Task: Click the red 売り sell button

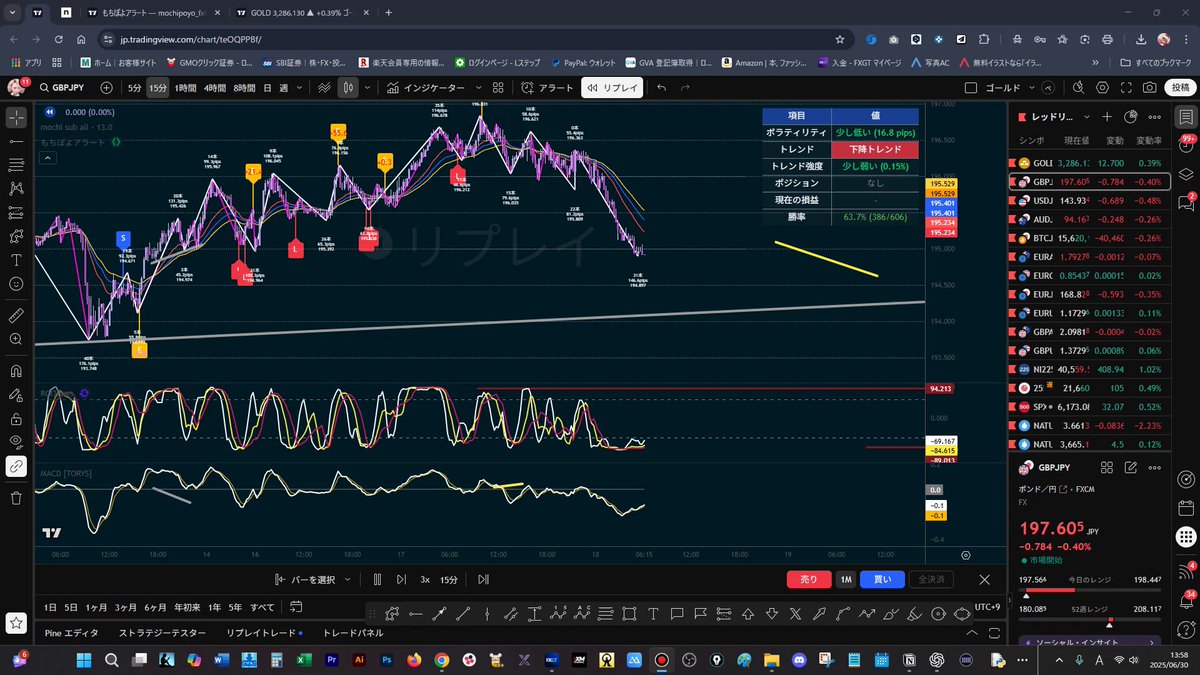Action: click(x=809, y=579)
